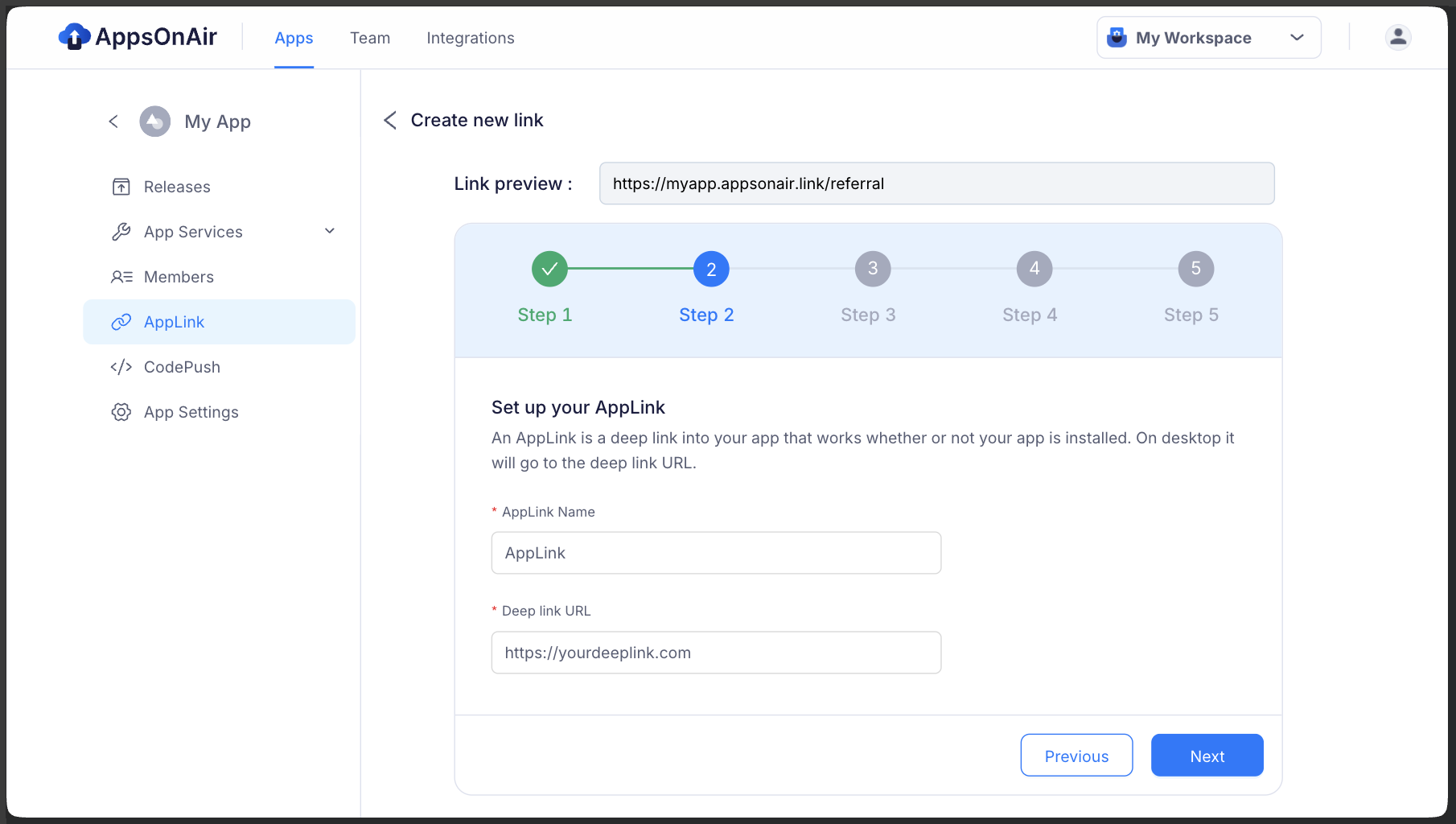
Task: Click the Releases box icon in sidebar
Action: click(x=121, y=187)
